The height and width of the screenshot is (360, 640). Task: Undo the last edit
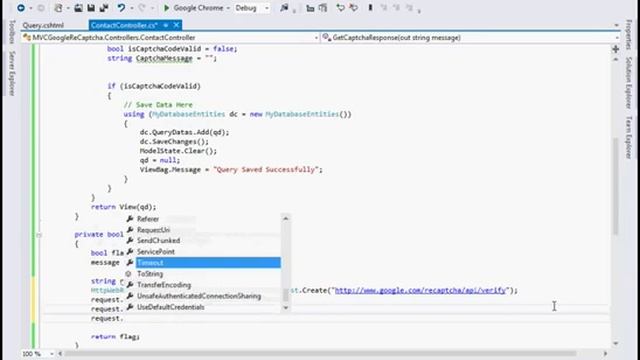coord(121,8)
